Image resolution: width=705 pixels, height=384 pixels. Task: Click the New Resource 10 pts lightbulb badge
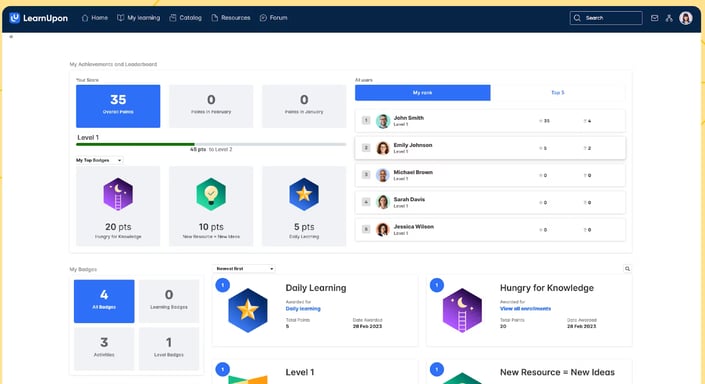point(211,194)
